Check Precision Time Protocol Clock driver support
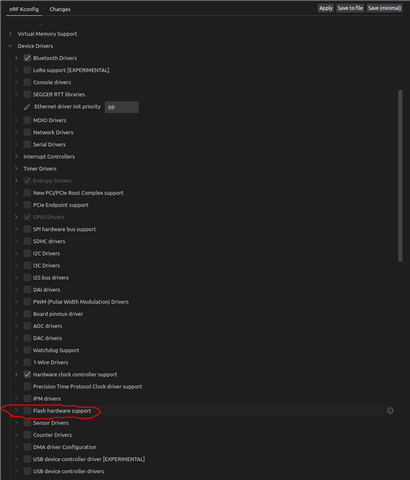410x480 pixels. click(27, 386)
